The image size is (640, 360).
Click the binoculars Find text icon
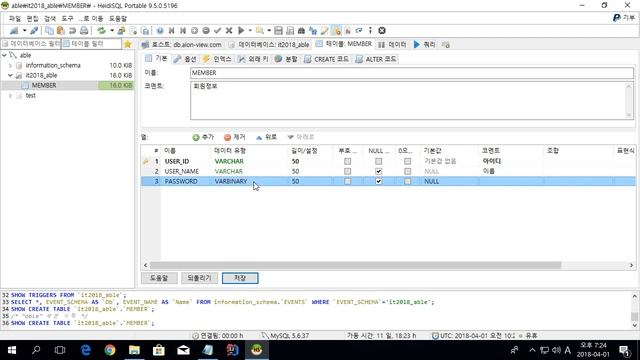click(301, 31)
